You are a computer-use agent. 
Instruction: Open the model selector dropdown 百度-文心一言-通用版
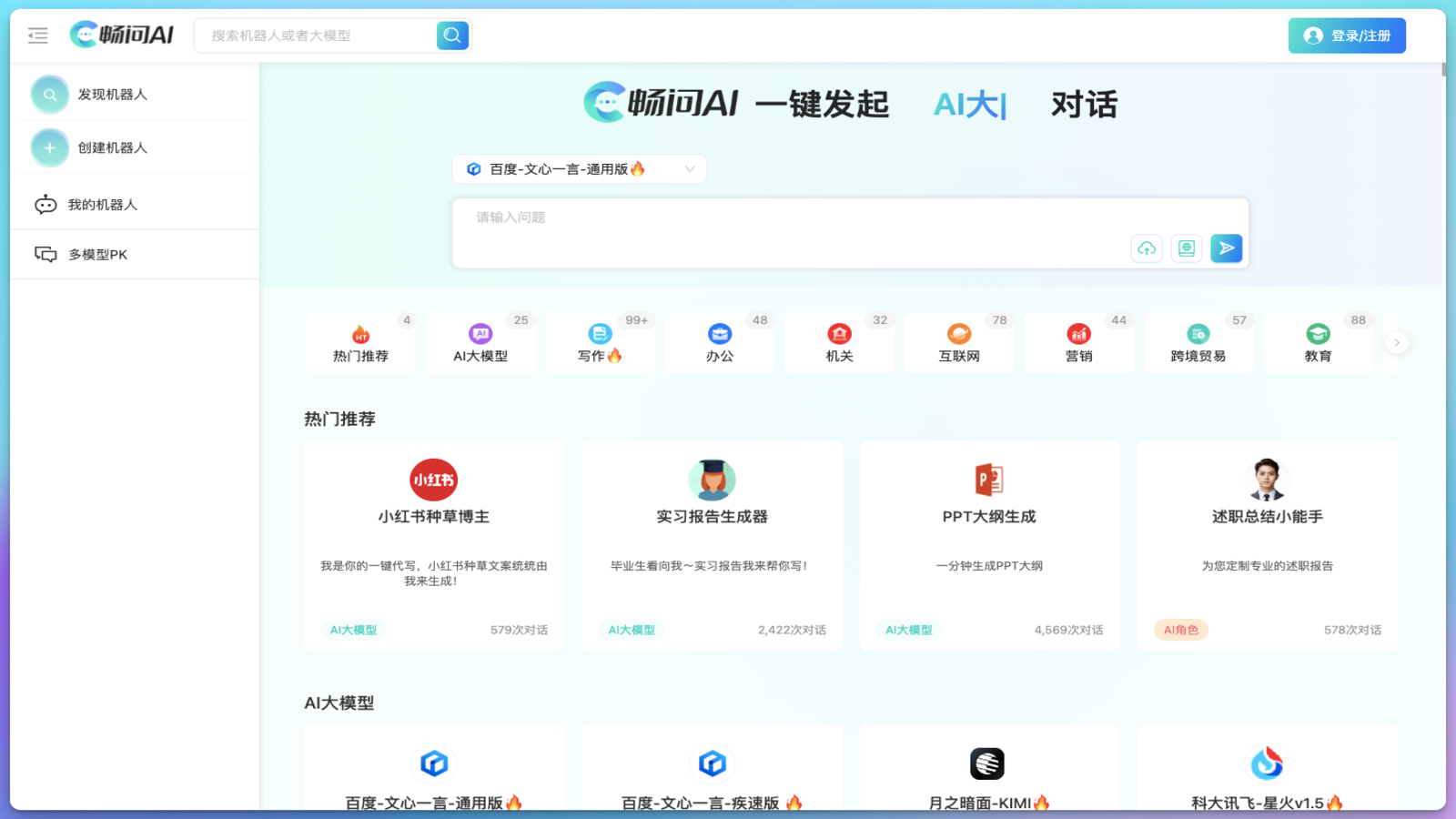[580, 169]
